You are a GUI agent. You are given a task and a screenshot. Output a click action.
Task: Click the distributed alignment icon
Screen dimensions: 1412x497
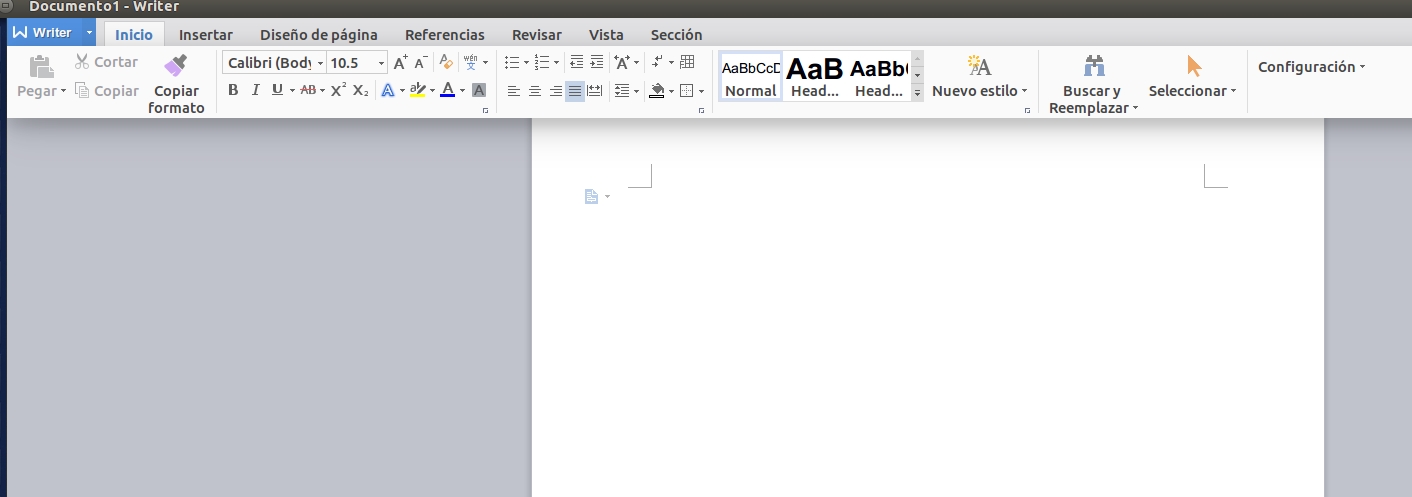tap(595, 91)
